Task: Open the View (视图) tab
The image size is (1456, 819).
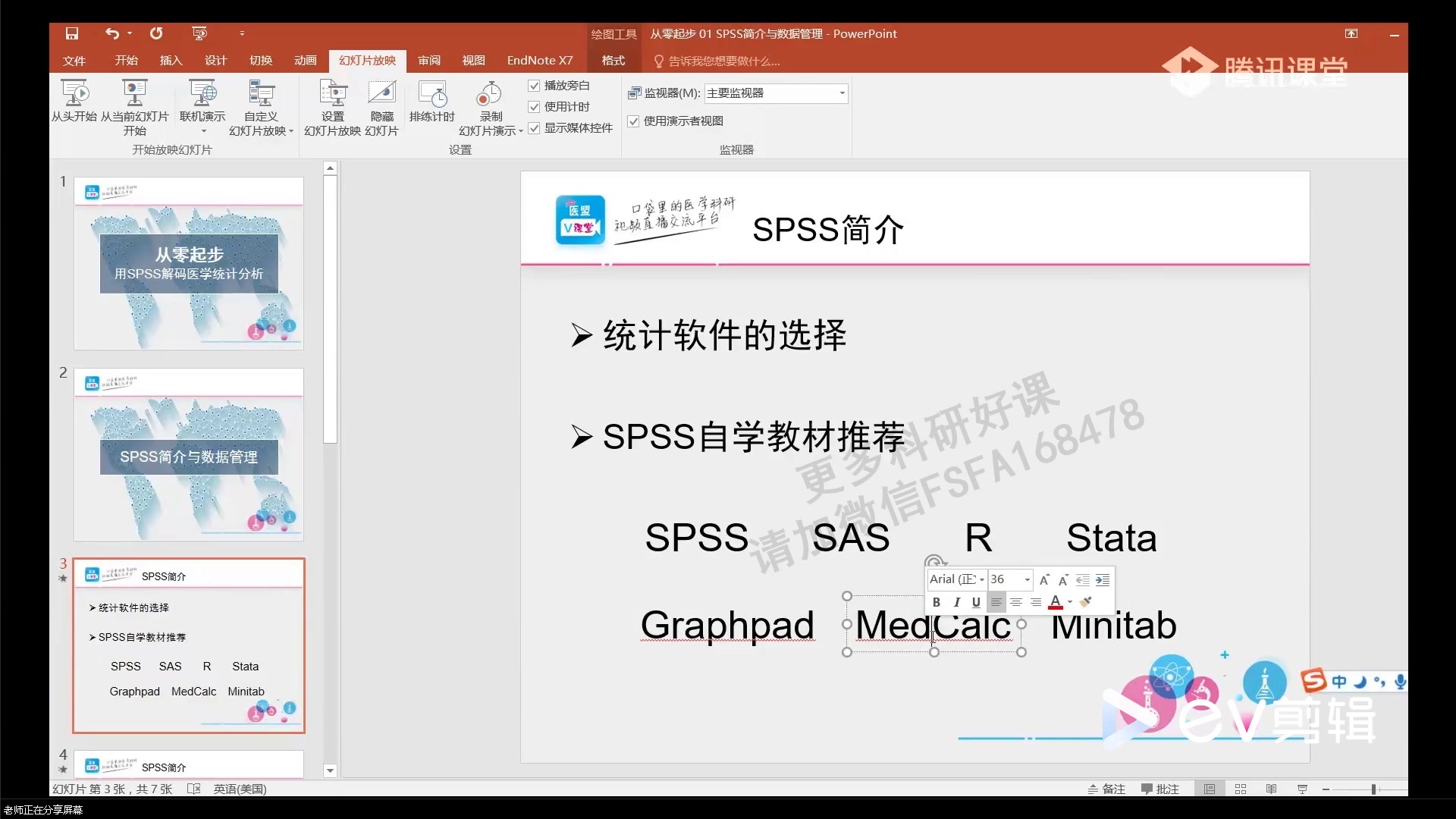Action: [474, 61]
